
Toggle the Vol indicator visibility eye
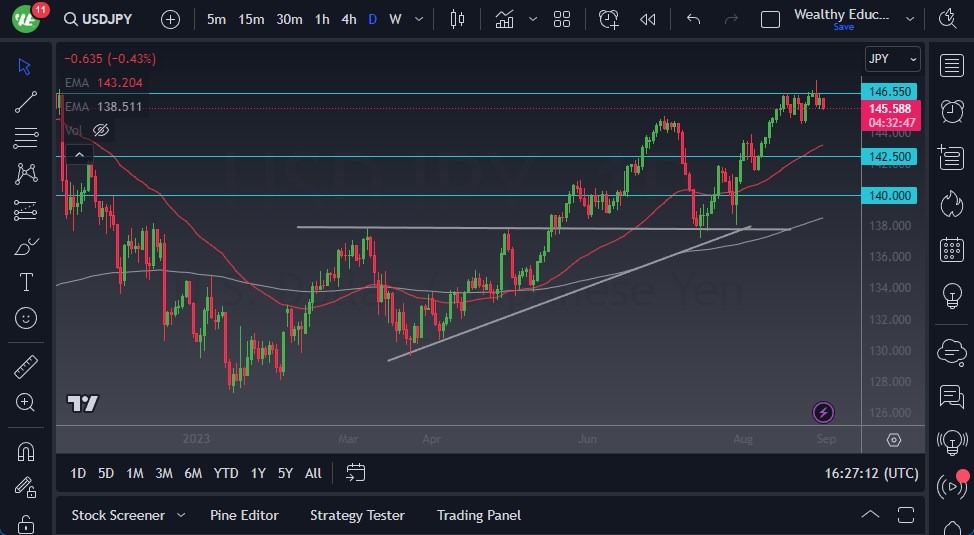pos(100,130)
